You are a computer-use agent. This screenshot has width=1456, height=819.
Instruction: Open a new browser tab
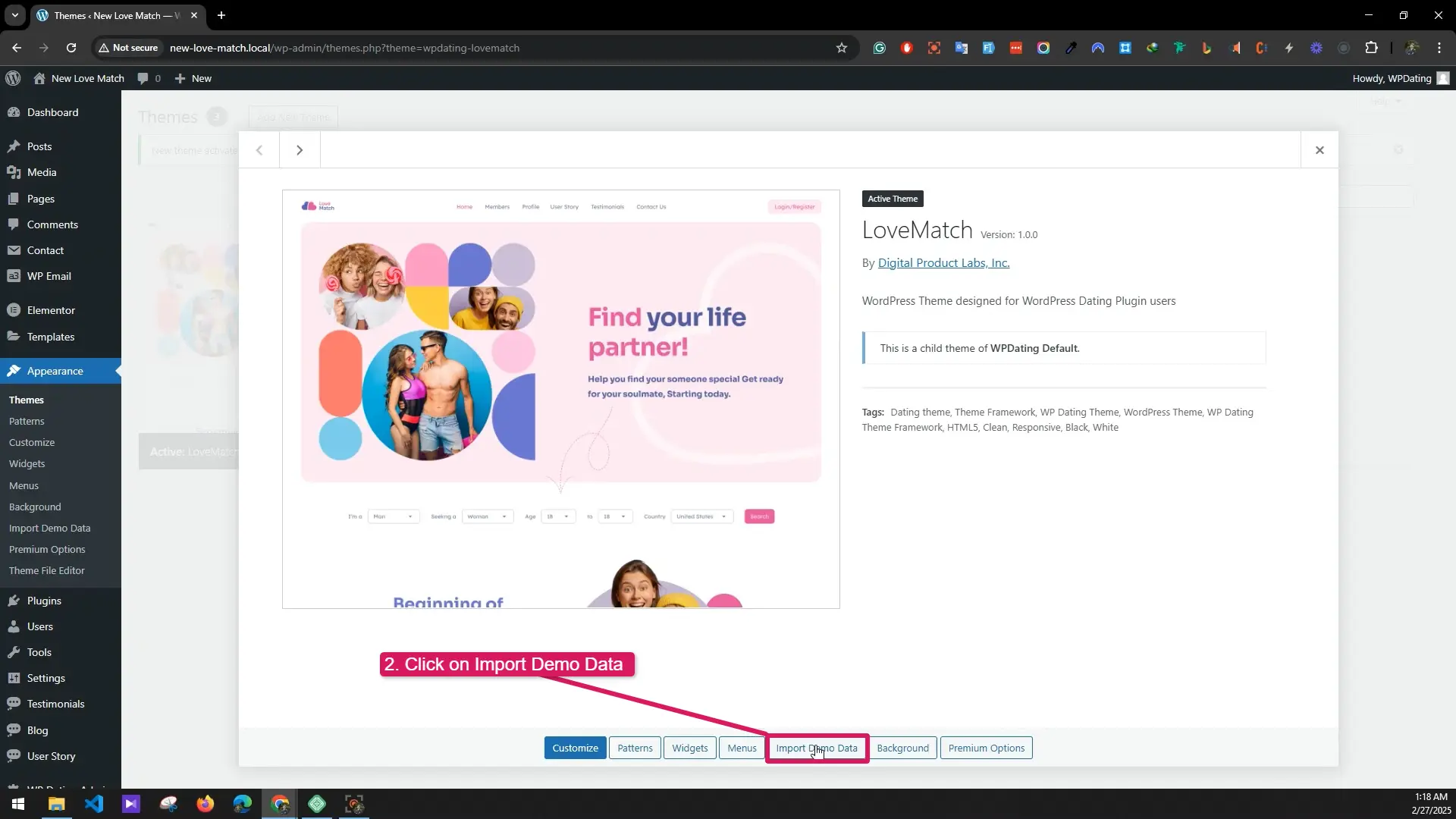tap(221, 15)
